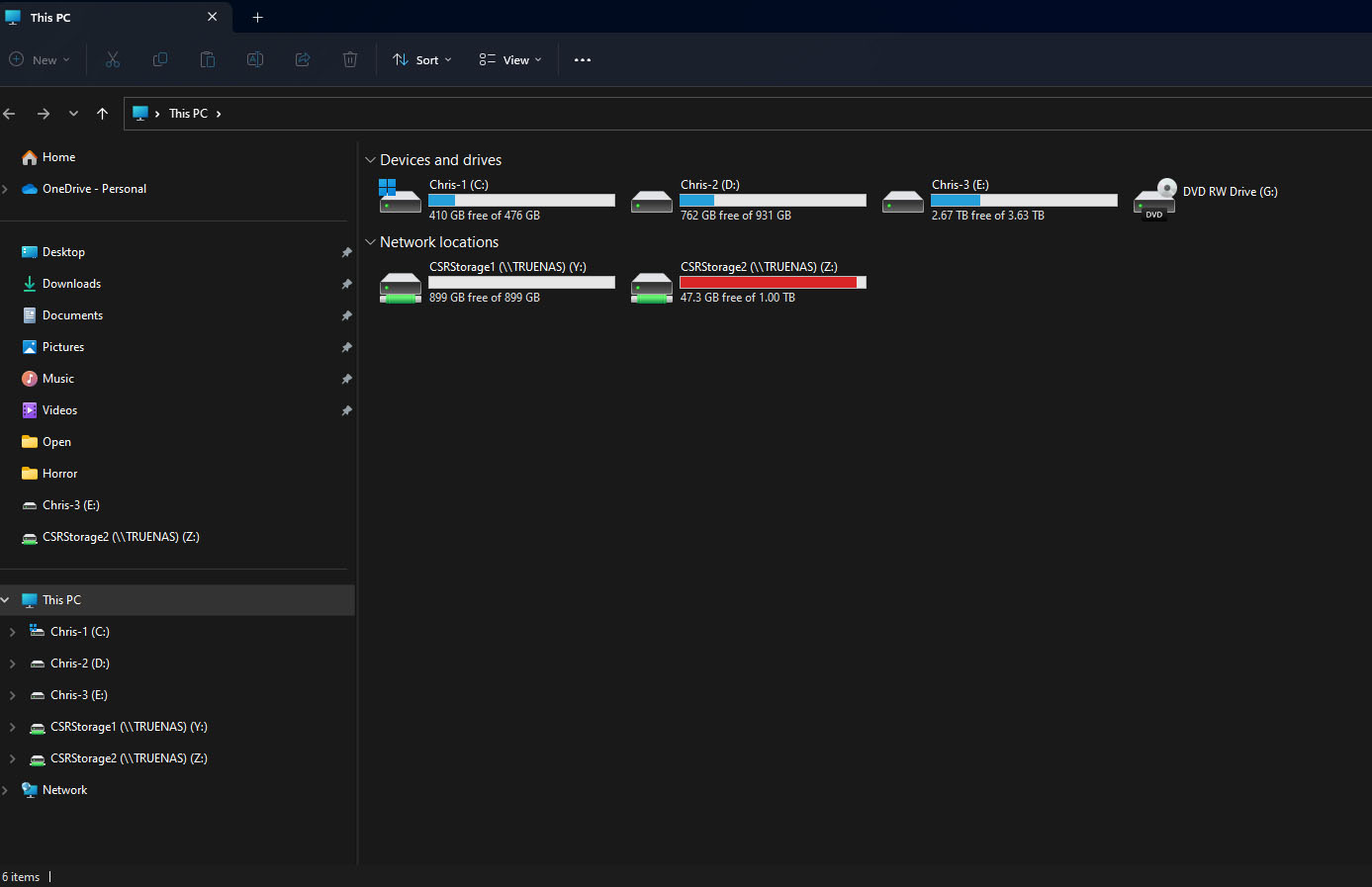Click unpin icon next to Desktop

tap(346, 253)
